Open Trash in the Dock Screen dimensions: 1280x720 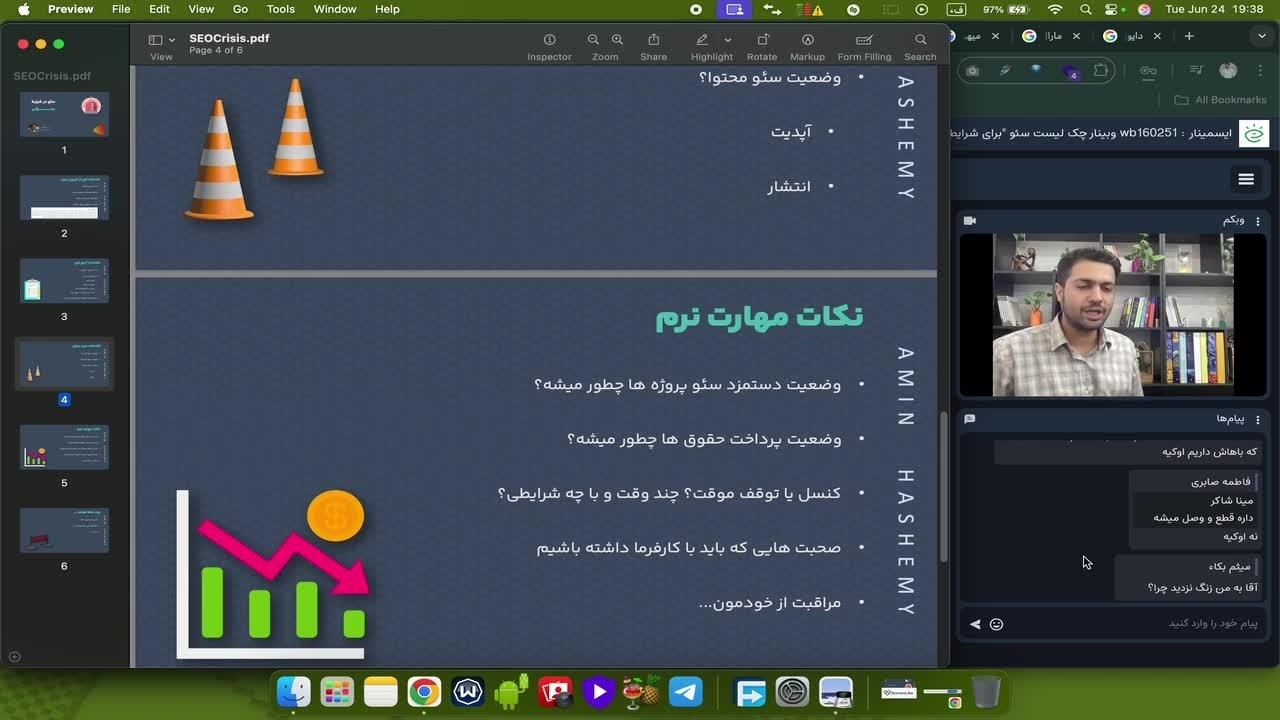click(985, 691)
